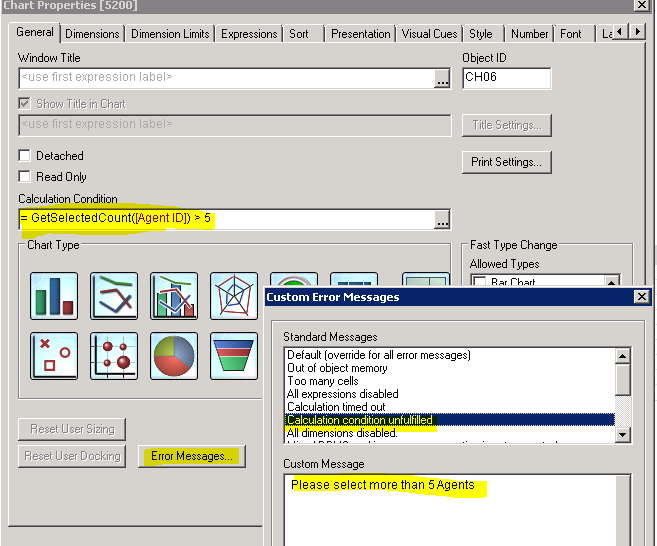Select the Funnel Chart type icon

(234, 356)
